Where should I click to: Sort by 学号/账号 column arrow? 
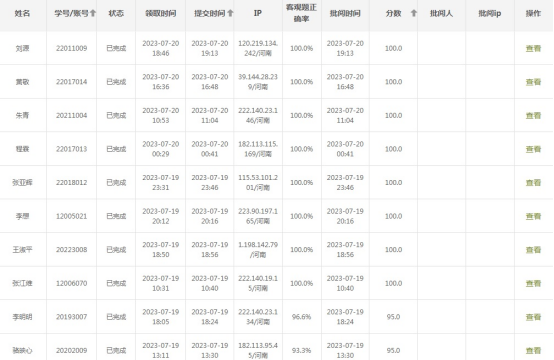pyautogui.click(x=93, y=13)
